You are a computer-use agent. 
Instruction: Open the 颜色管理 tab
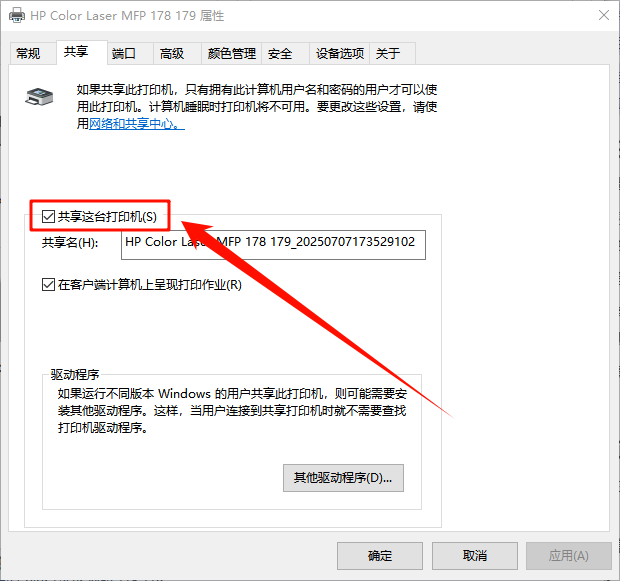point(232,53)
